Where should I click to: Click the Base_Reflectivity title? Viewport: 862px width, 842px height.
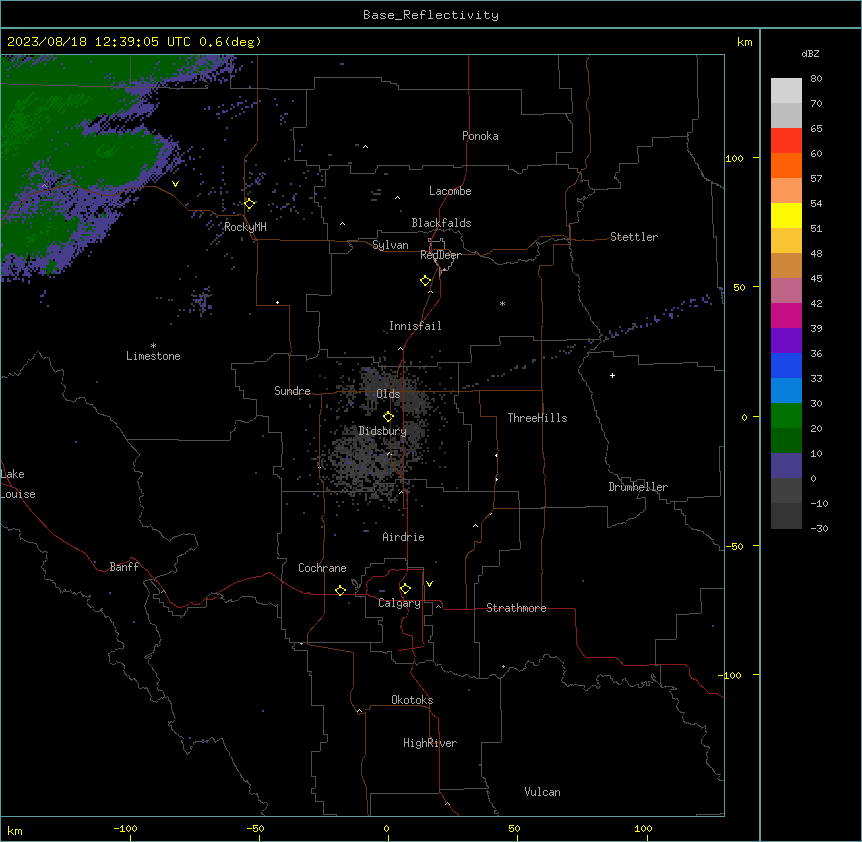click(x=431, y=15)
